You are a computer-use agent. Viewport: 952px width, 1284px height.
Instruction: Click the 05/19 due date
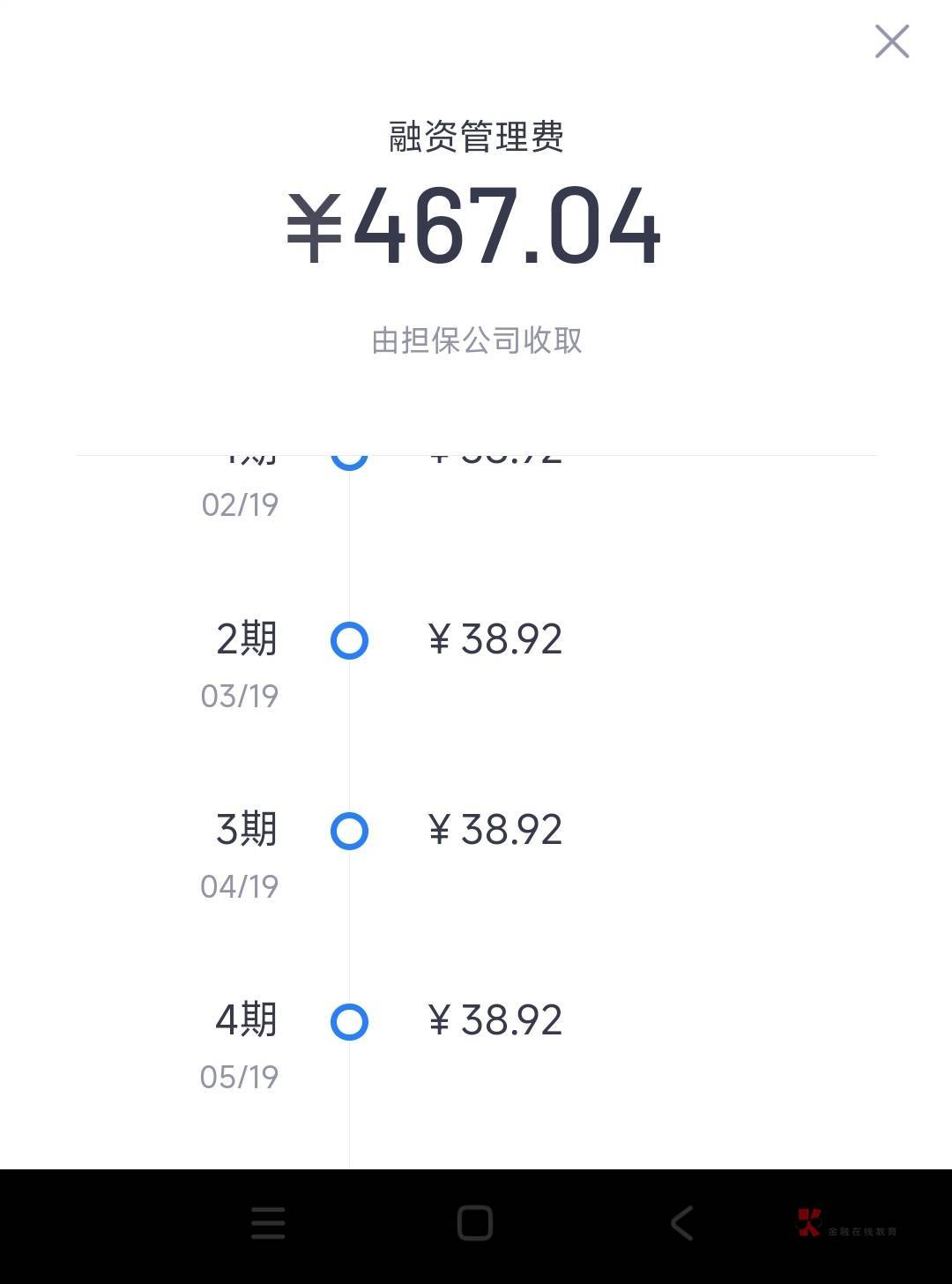point(240,1077)
